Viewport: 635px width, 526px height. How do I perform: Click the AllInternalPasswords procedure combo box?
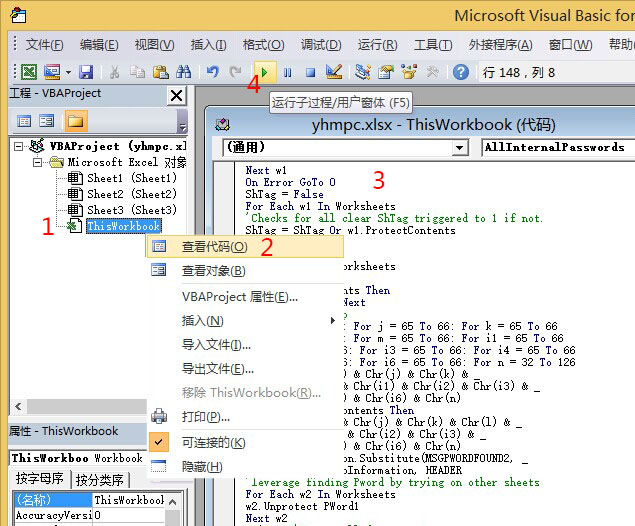(558, 147)
